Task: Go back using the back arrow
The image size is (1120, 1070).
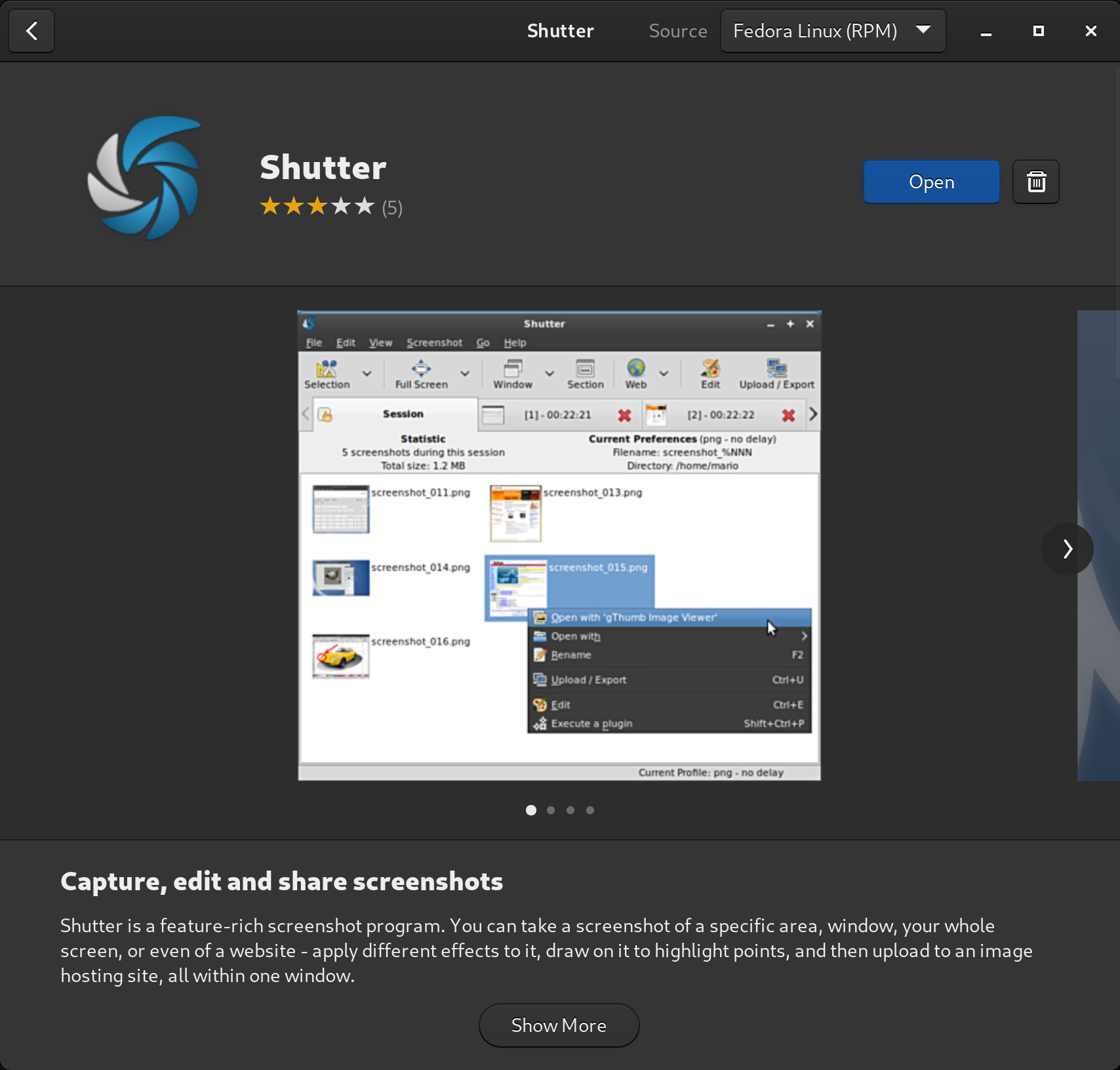Action: click(31, 31)
